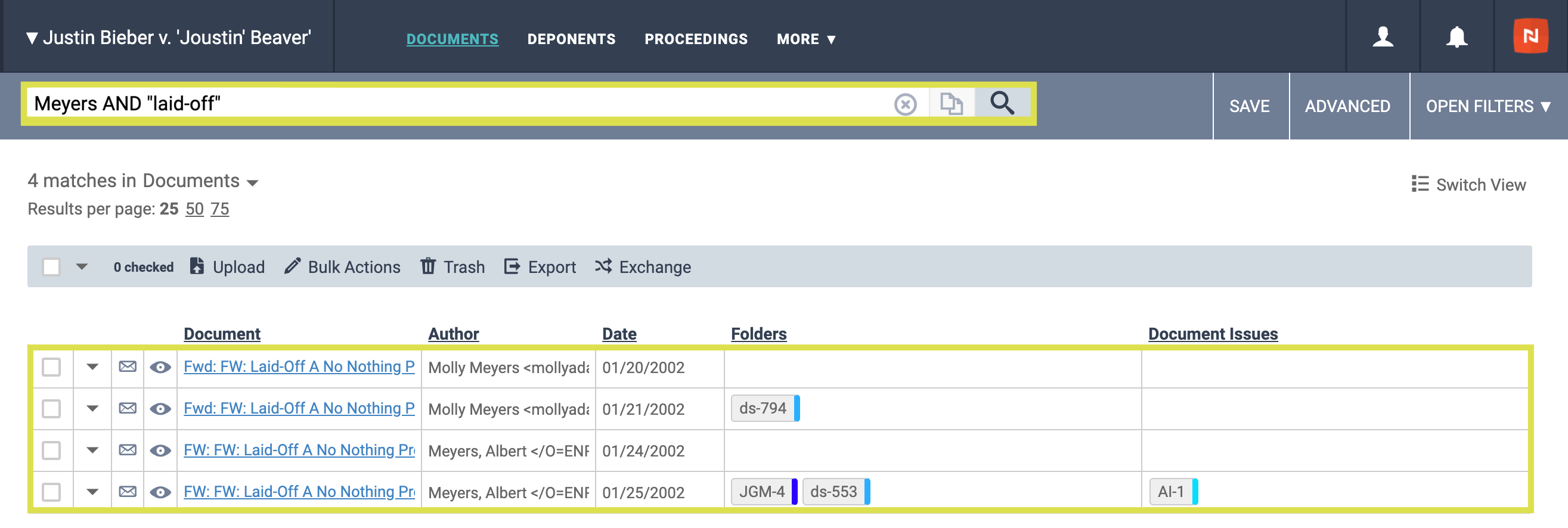Image resolution: width=1568 pixels, height=528 pixels.
Task: Sort by the Author column header
Action: tap(454, 334)
